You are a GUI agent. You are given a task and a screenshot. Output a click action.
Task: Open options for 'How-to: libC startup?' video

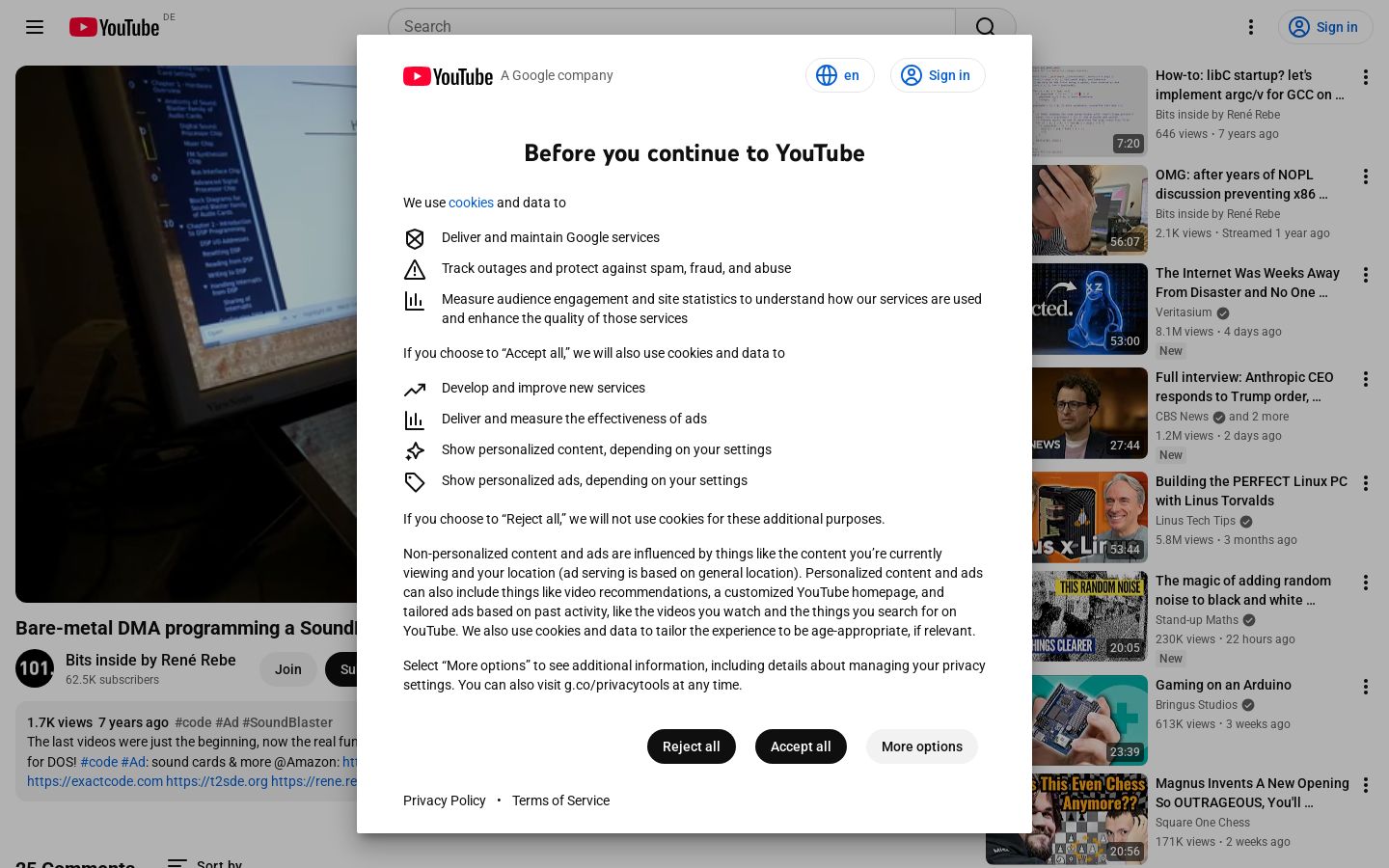[1366, 77]
